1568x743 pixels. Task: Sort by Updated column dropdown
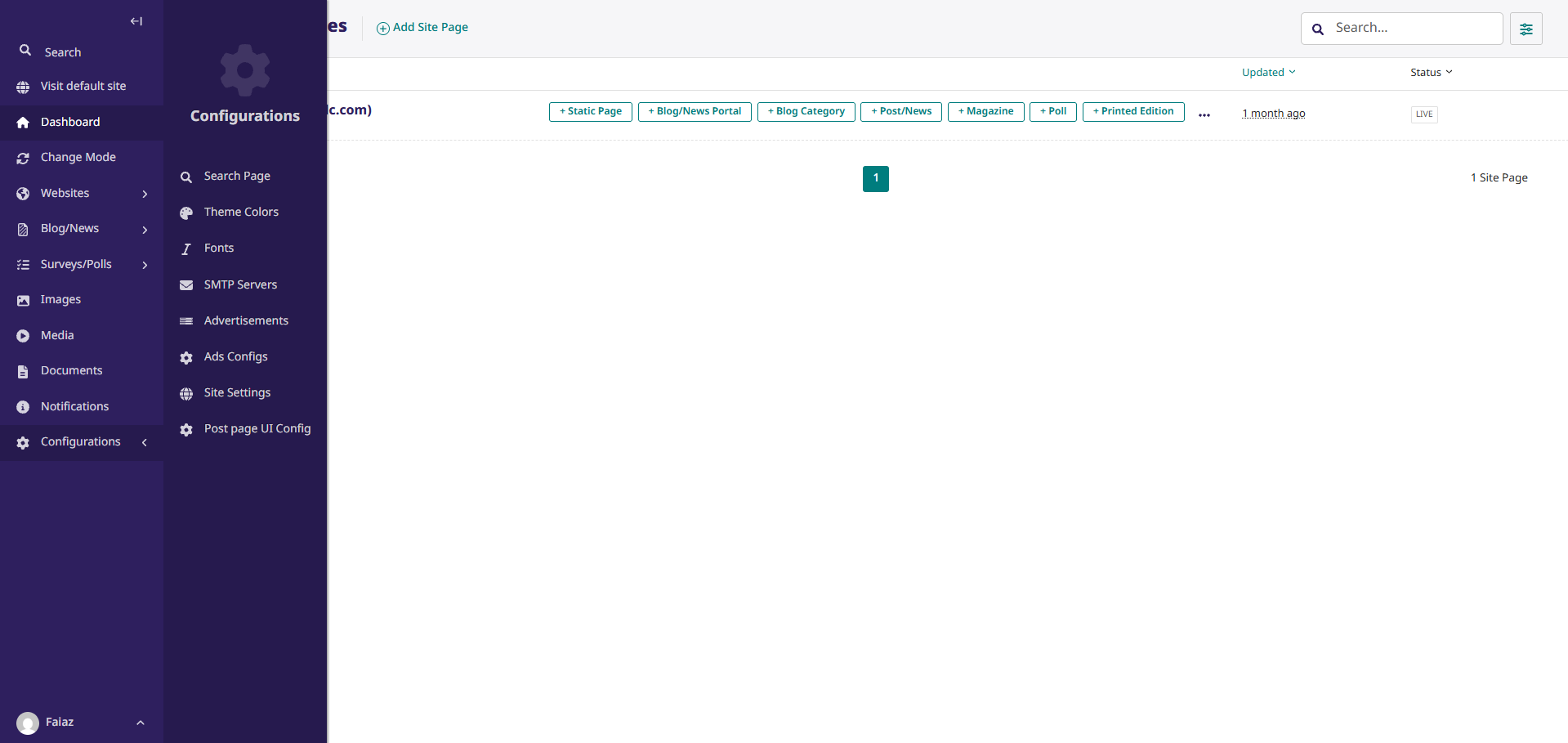1269,72
